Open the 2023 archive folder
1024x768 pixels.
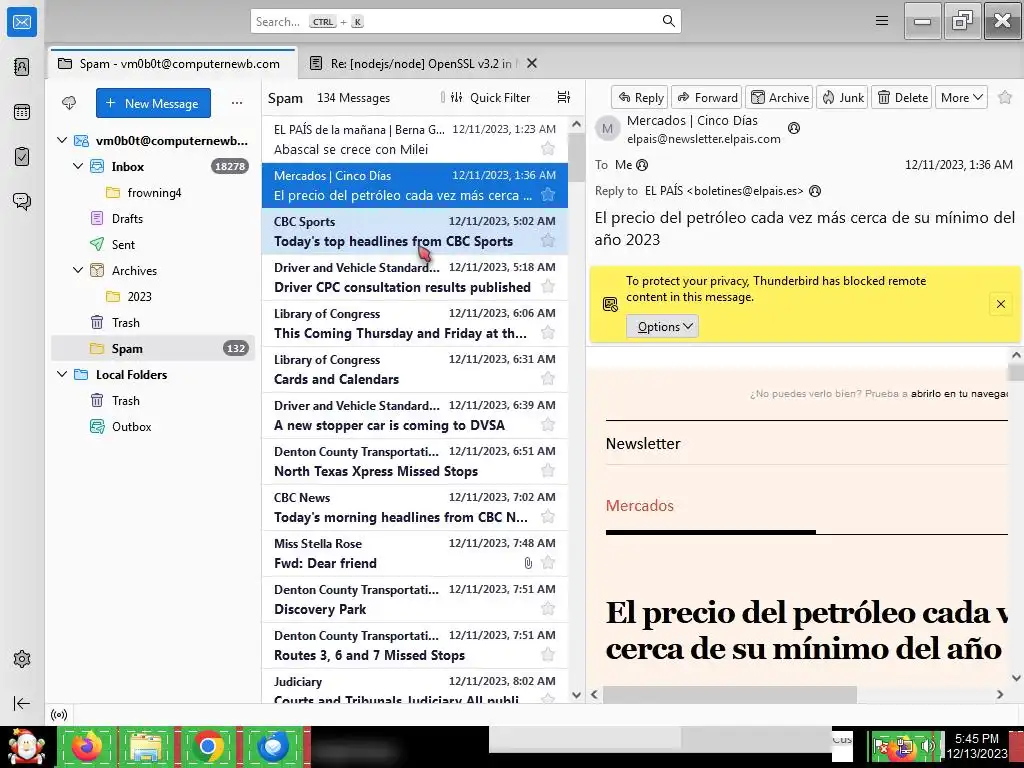click(x=153, y=296)
